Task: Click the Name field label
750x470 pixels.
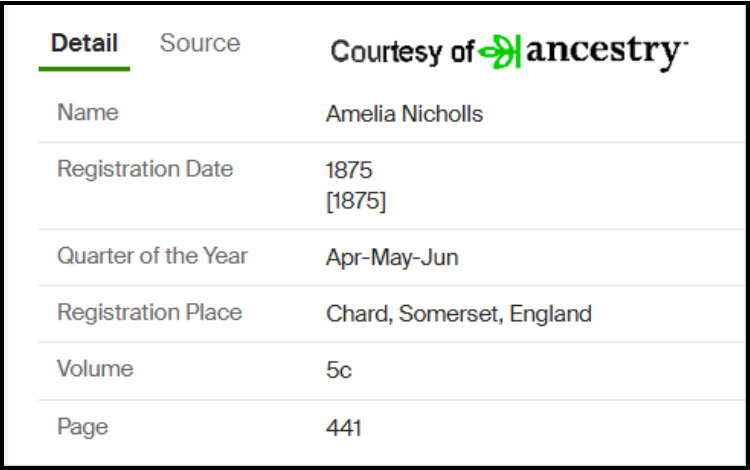Action: pos(88,113)
